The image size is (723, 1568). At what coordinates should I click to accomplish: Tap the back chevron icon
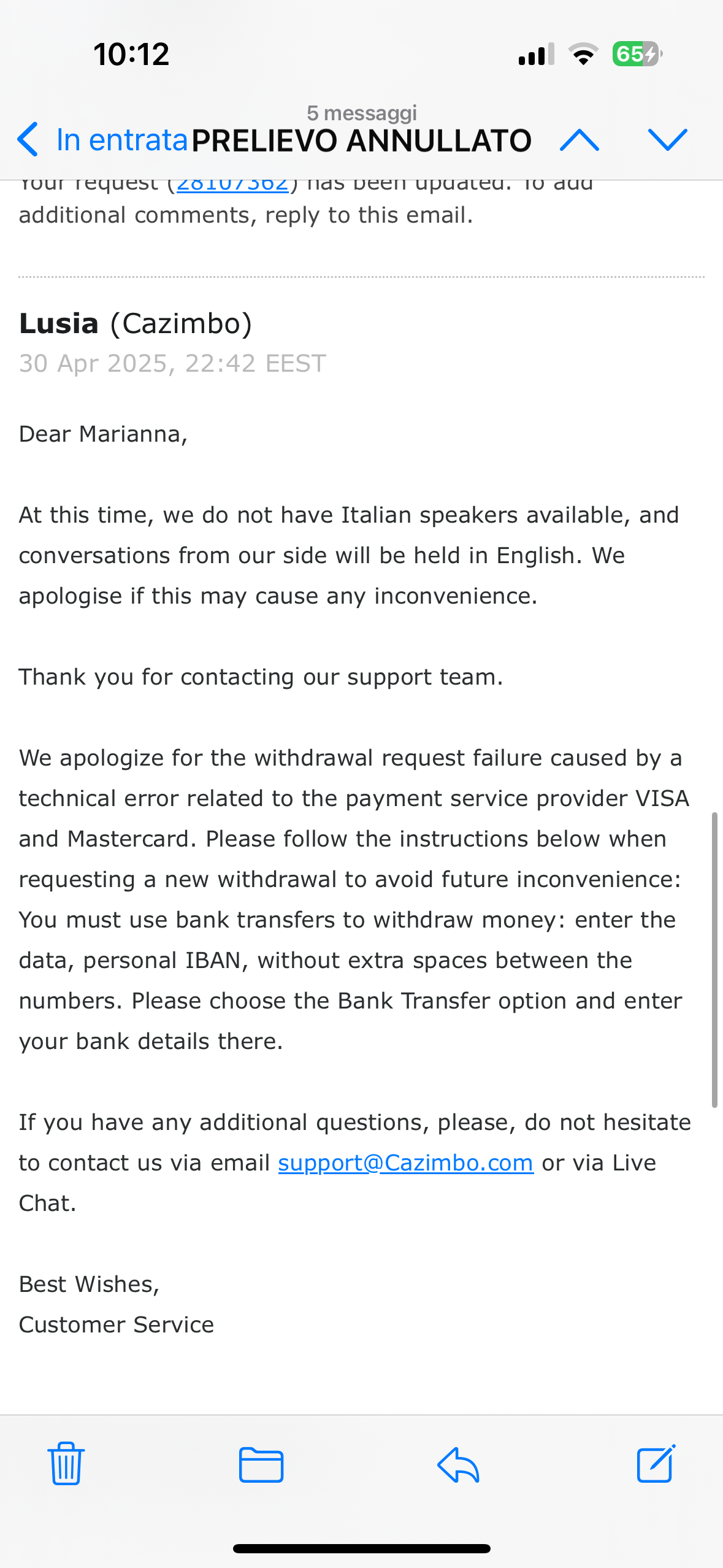[28, 139]
